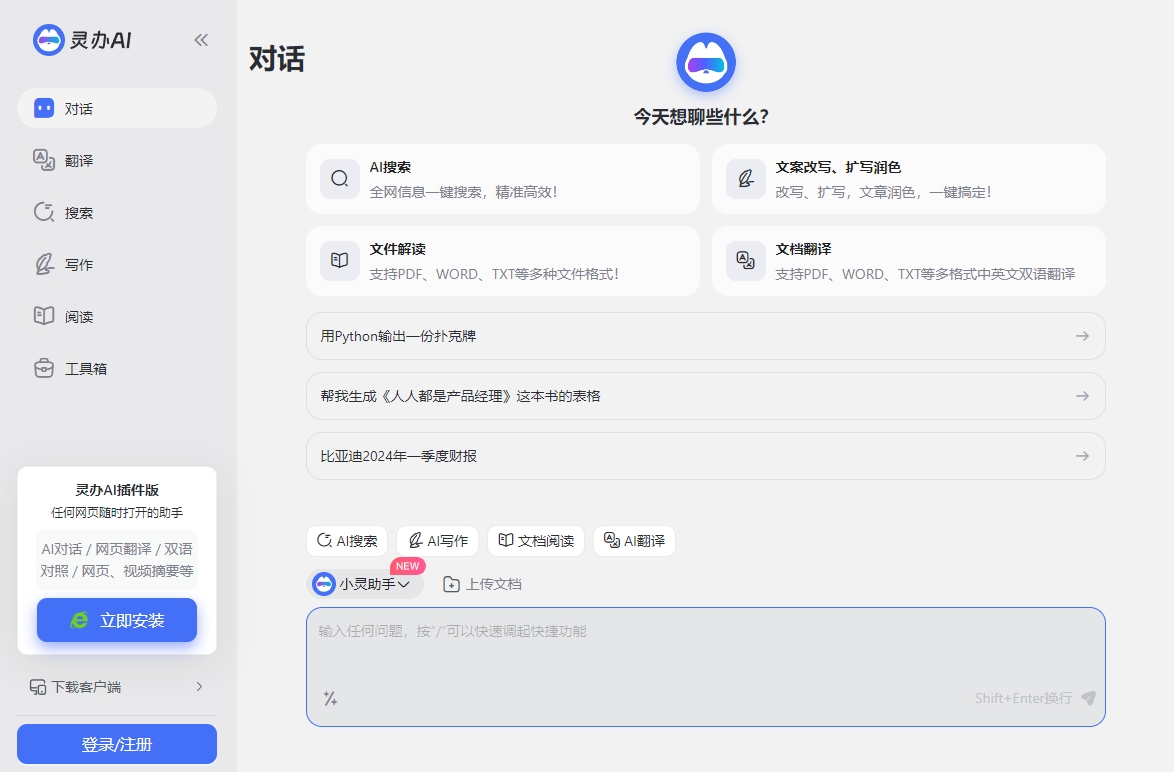This screenshot has width=1174, height=772.
Task: Enable the AI翻译 mode chip
Action: click(634, 540)
